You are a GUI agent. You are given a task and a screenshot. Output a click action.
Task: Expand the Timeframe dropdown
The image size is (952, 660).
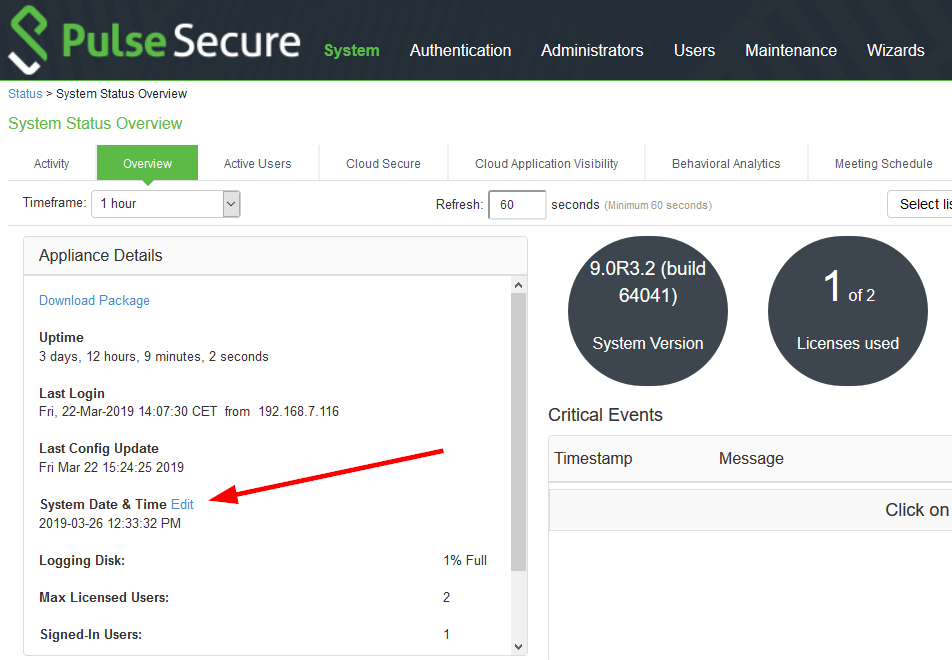(x=166, y=204)
